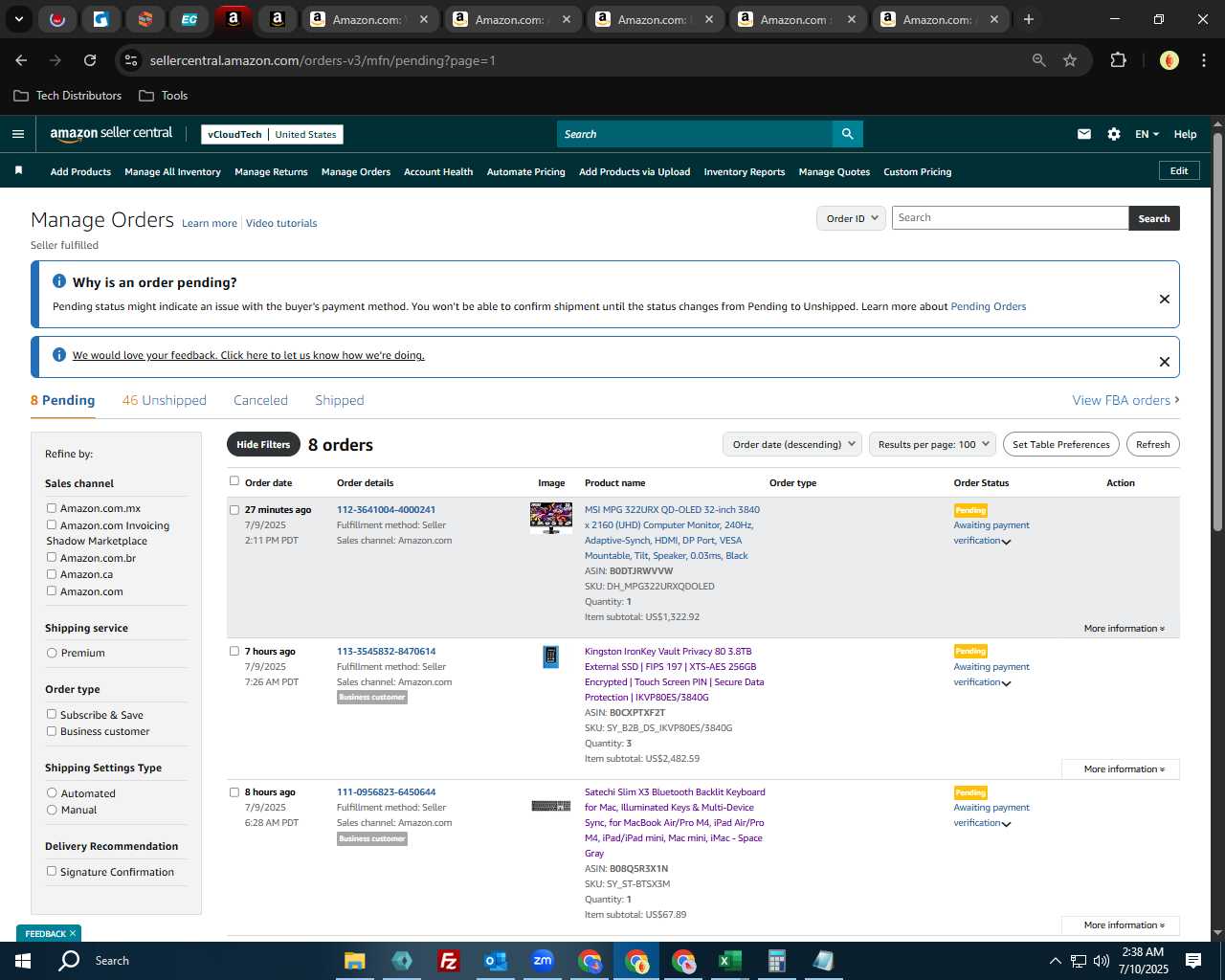Open the Order ID search type dropdown
Viewport: 1225px width, 980px height.
pyautogui.click(x=852, y=218)
